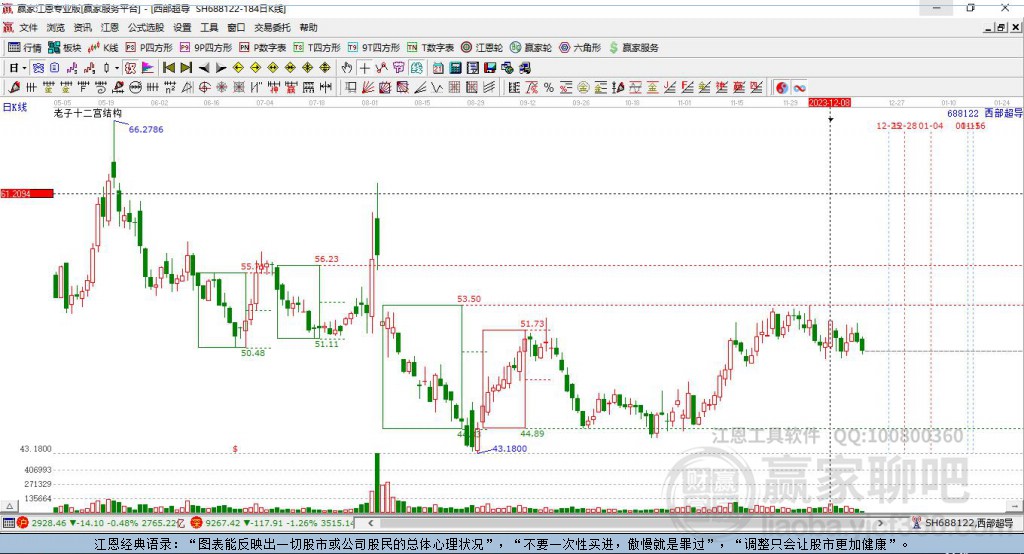
Task: Open the 赢家轮 tool
Action: point(531,48)
